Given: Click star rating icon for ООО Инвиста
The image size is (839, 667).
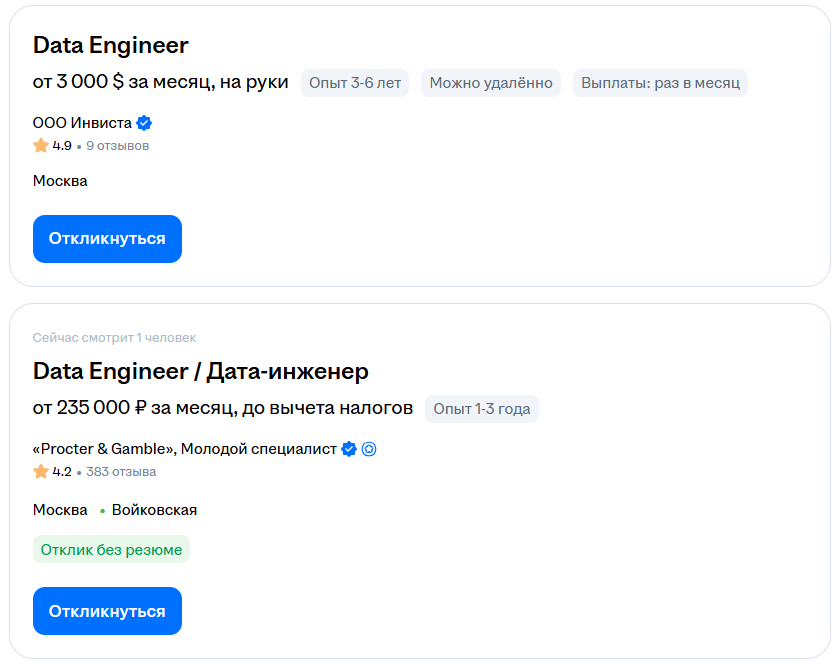Looking at the screenshot, I should pyautogui.click(x=41, y=146).
